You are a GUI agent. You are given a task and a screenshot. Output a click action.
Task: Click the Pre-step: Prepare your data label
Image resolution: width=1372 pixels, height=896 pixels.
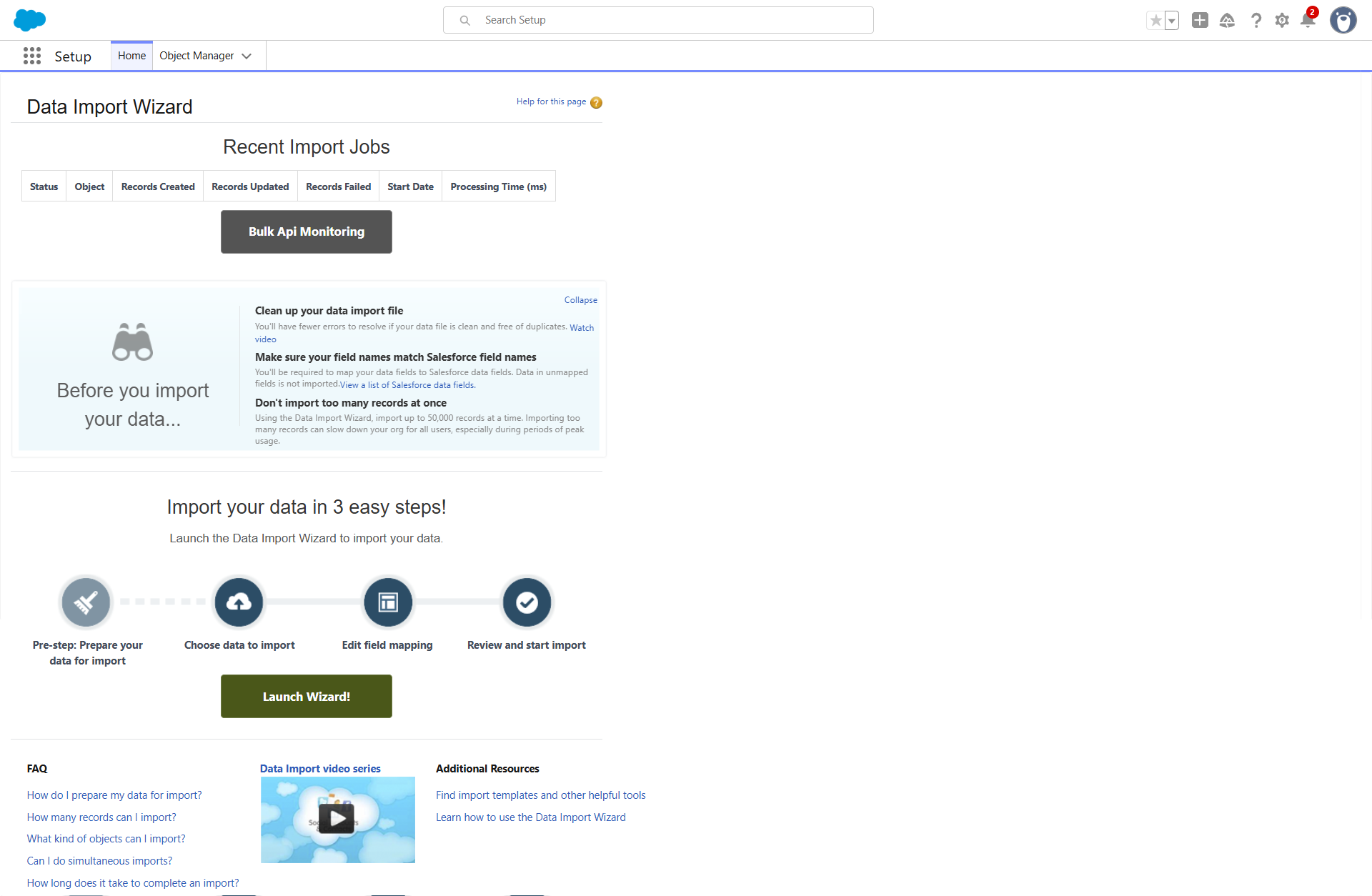(x=87, y=653)
